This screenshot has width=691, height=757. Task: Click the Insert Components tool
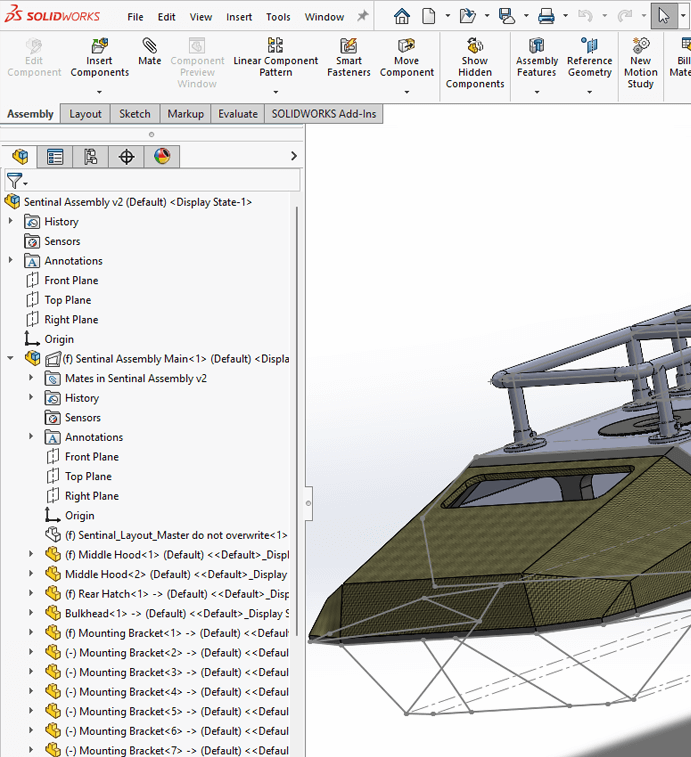coord(99,58)
